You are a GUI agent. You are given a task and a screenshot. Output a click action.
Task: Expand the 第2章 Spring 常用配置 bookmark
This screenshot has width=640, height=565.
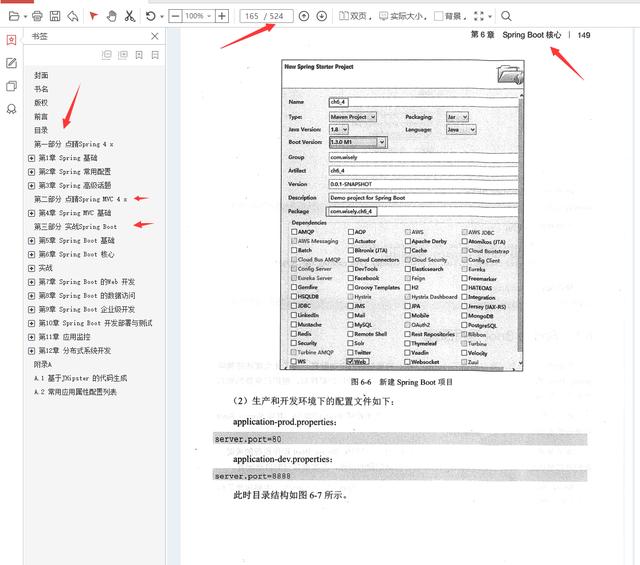click(31, 172)
